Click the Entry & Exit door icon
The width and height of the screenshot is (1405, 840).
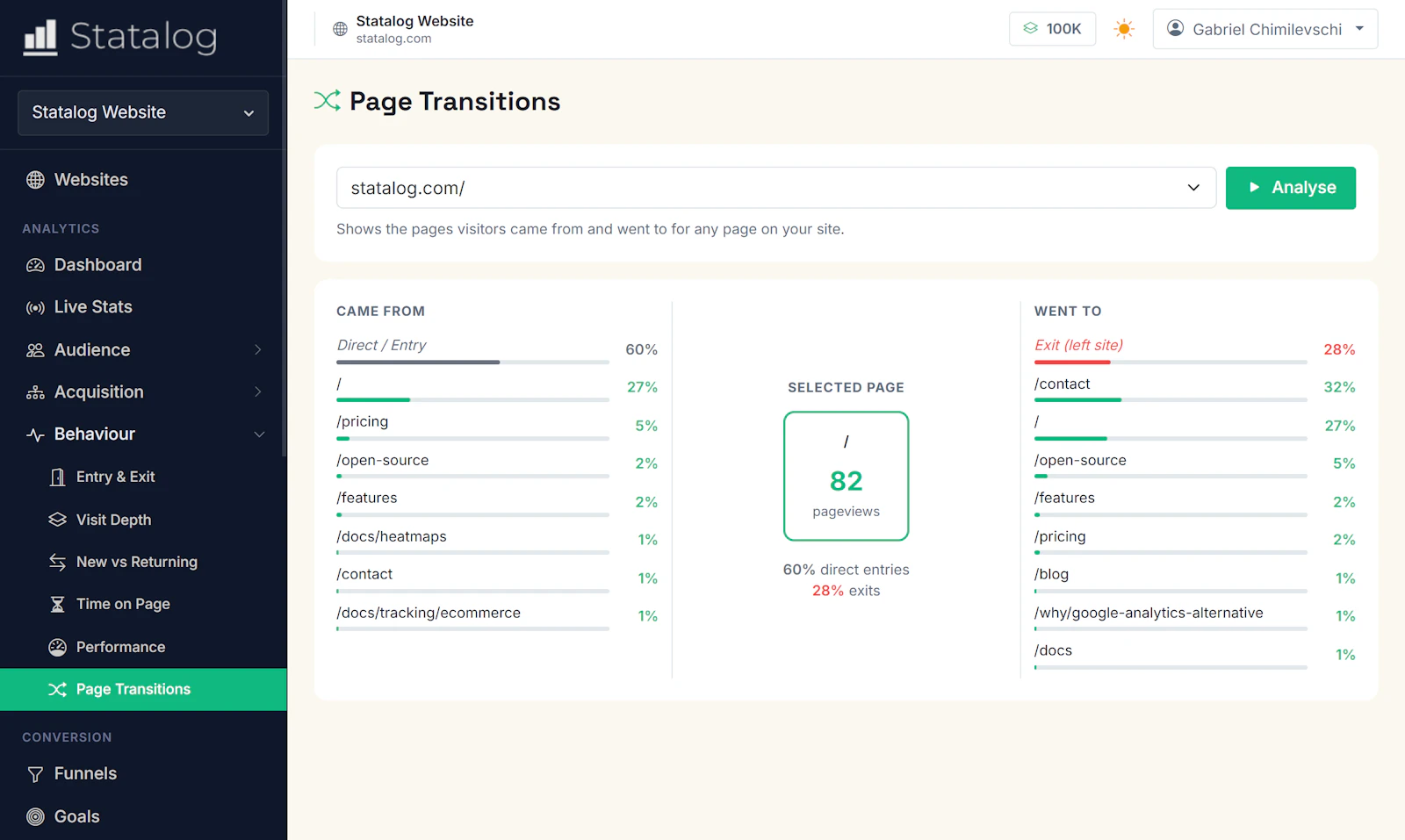(57, 477)
